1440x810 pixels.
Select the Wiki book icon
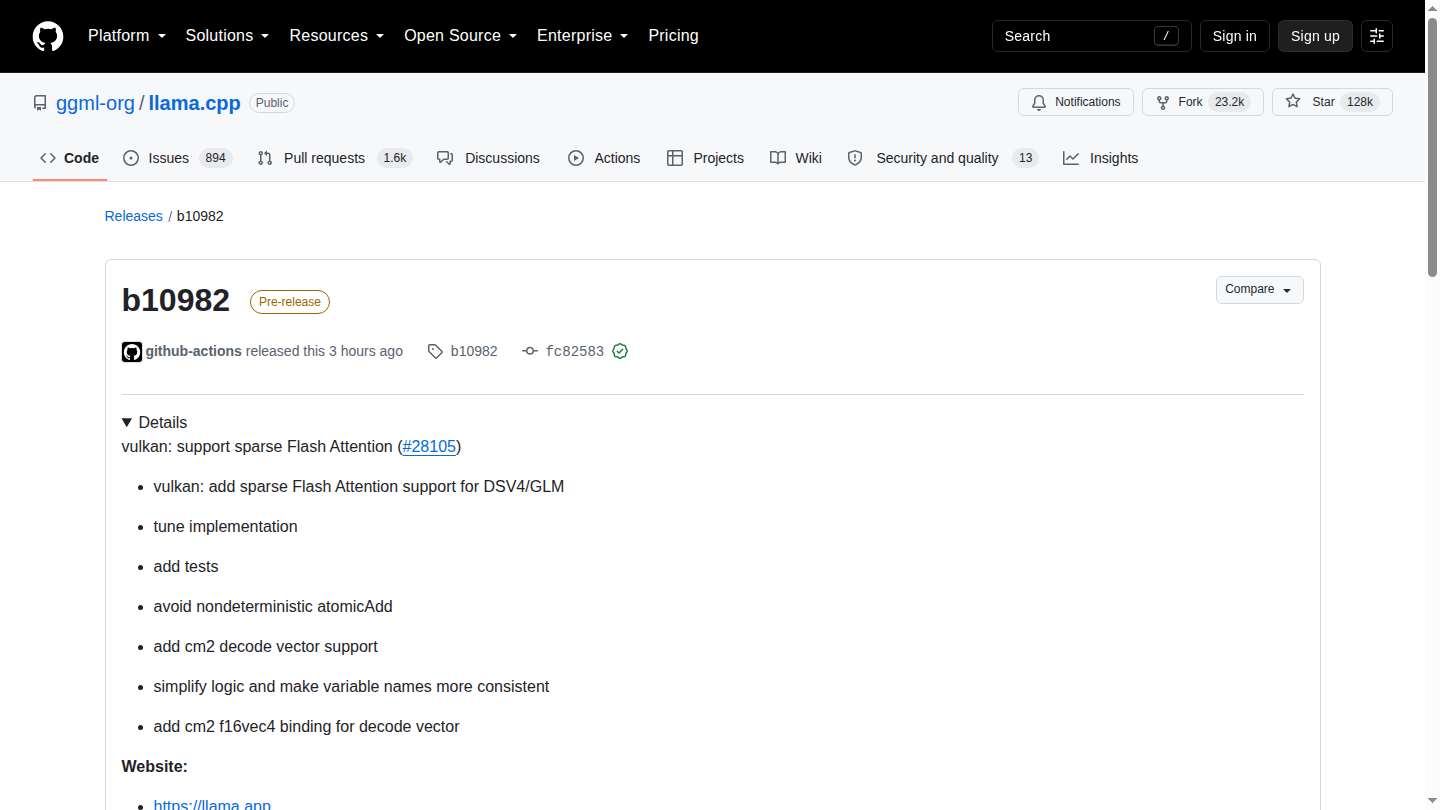tap(778, 158)
